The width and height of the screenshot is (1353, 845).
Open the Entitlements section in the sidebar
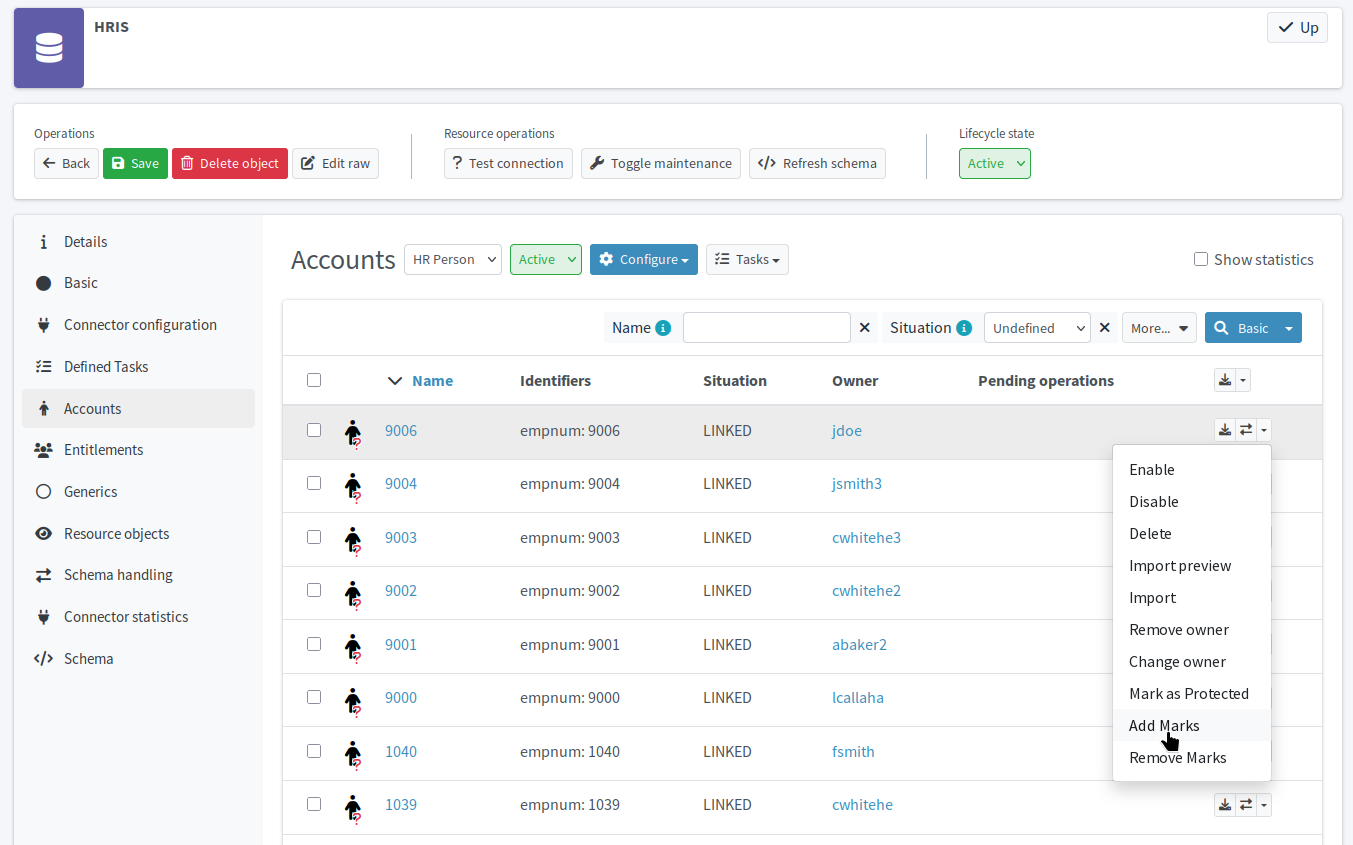click(102, 449)
